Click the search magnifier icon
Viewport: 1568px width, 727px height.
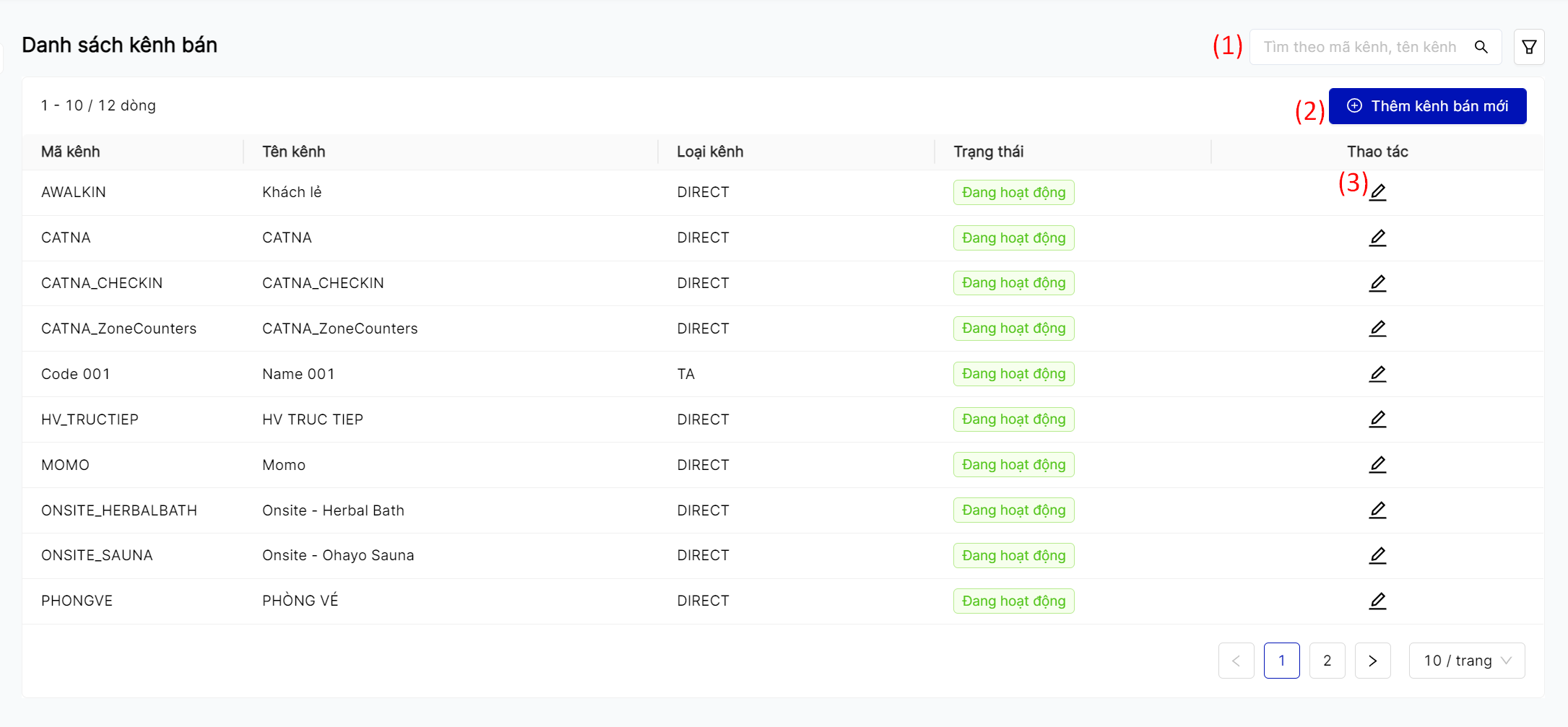point(1481,47)
